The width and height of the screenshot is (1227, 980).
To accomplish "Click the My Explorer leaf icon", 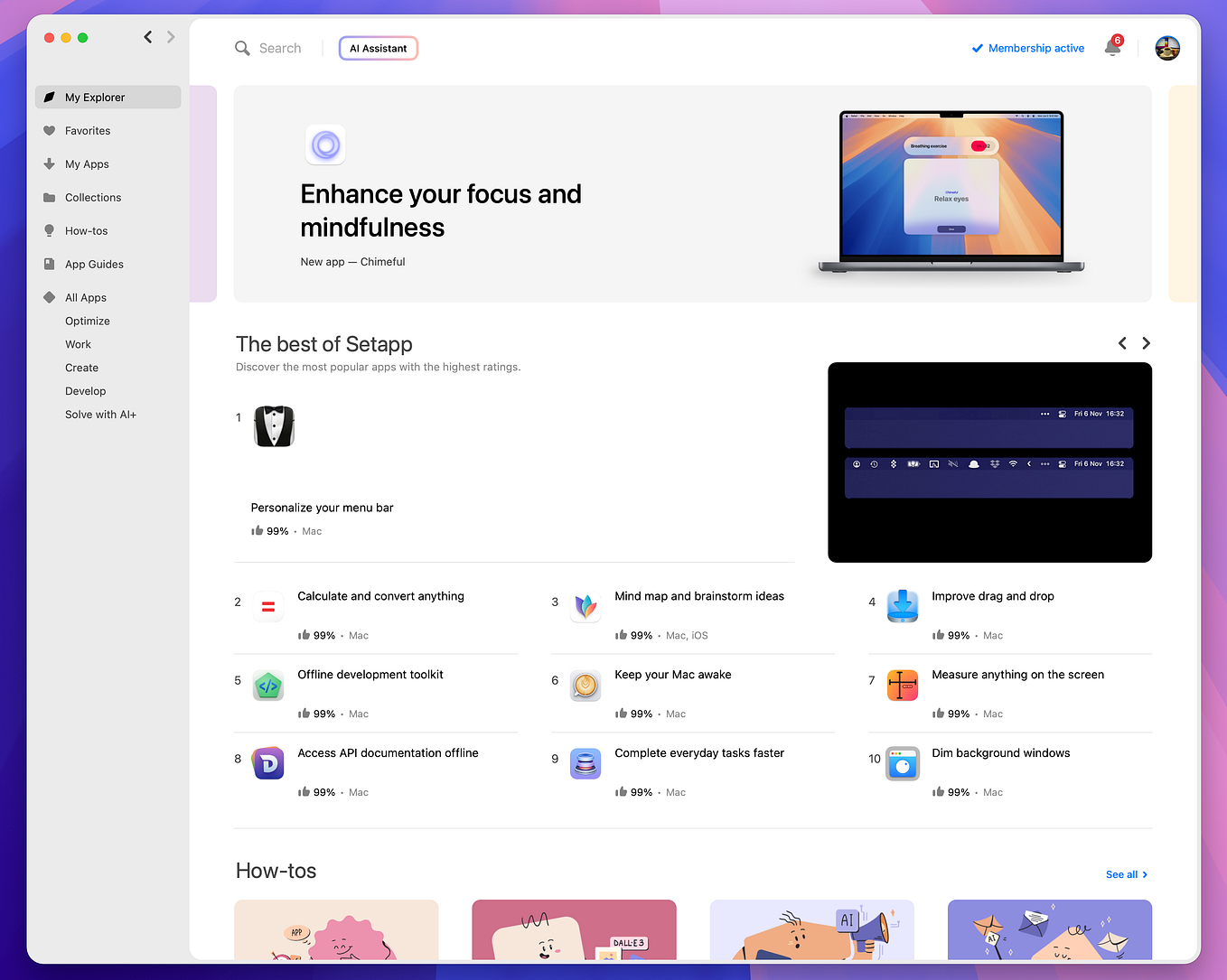I will coord(50,98).
